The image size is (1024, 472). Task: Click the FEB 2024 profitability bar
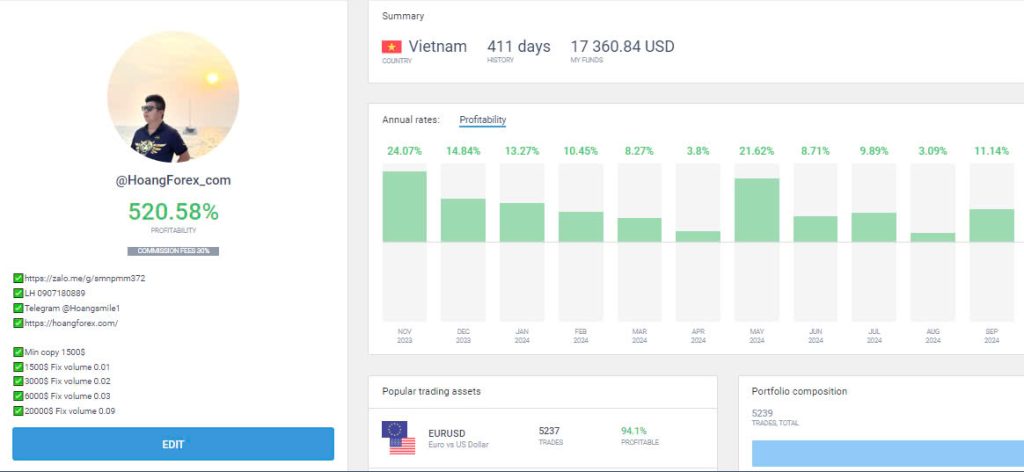point(581,227)
